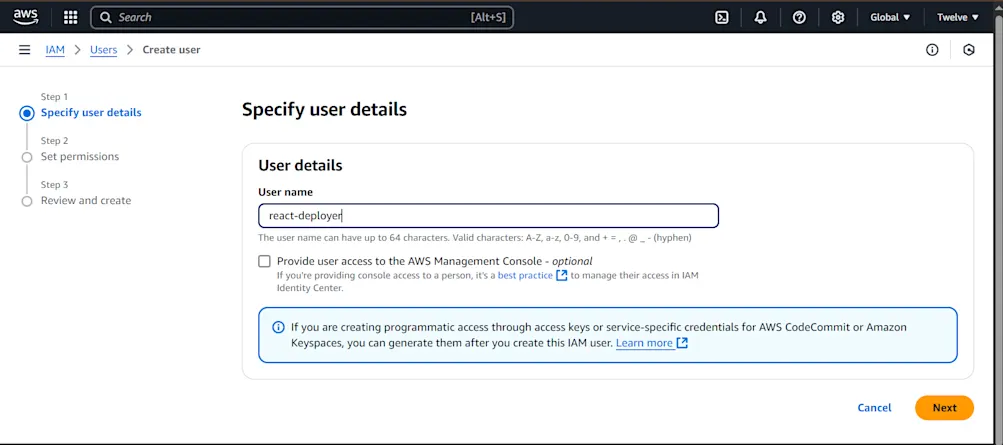Open the notifications bell
1003x445 pixels.
(761, 17)
